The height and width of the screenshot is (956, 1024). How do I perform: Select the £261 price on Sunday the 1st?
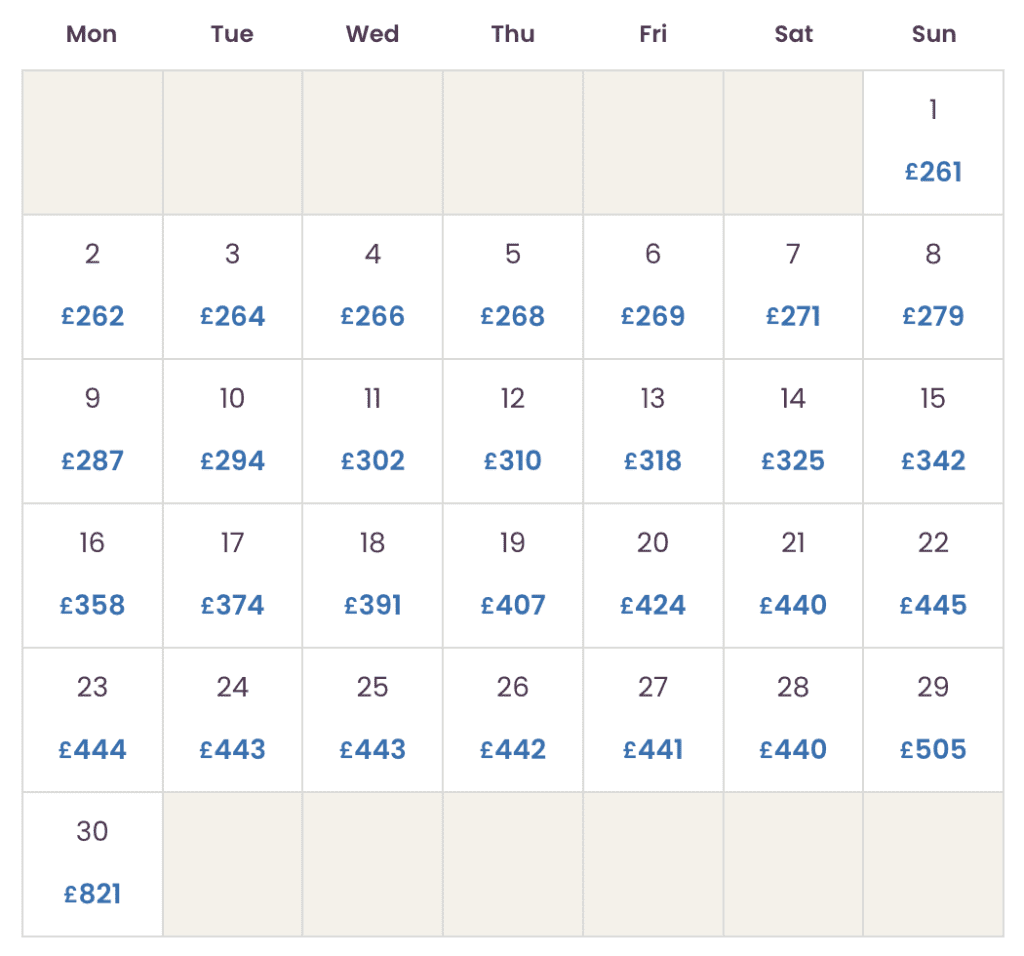click(932, 171)
